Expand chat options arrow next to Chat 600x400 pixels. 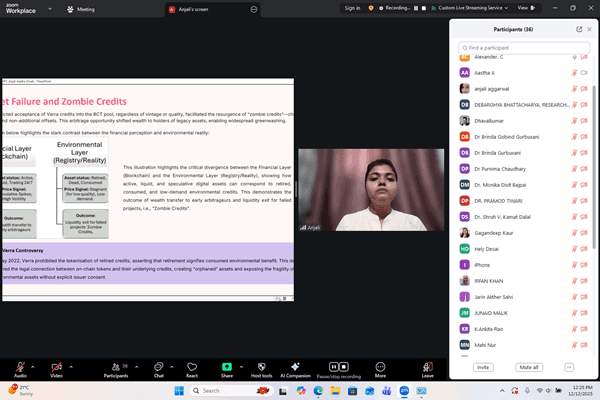(x=172, y=367)
